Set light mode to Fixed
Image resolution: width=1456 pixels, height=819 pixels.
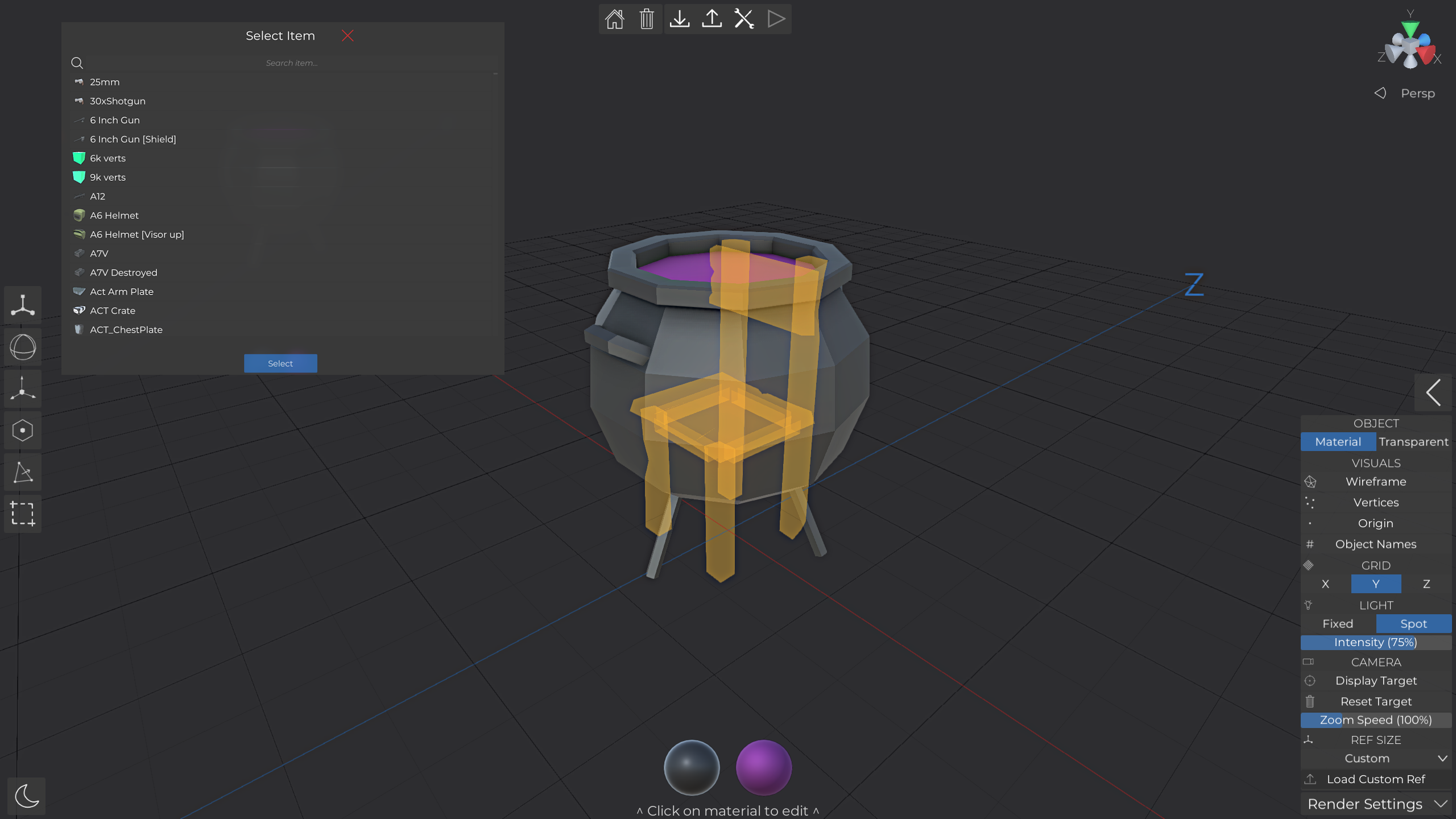pyautogui.click(x=1338, y=623)
